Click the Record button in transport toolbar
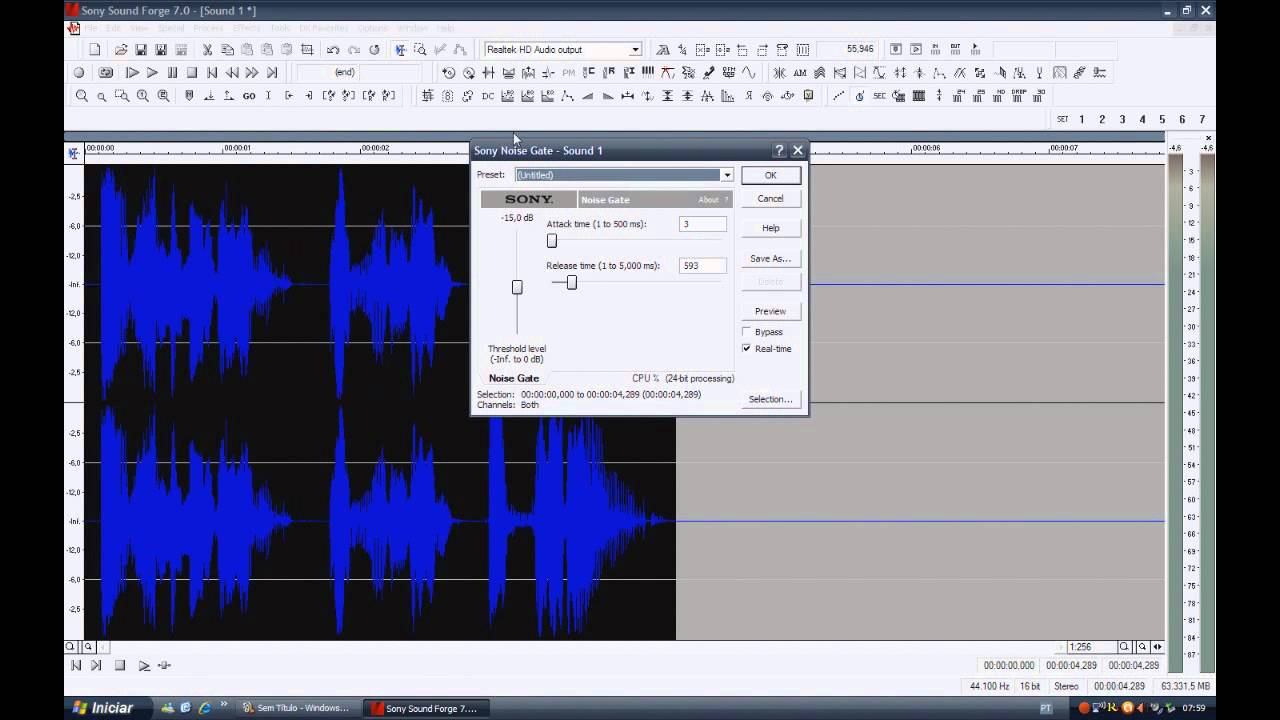The height and width of the screenshot is (720, 1280). [x=79, y=72]
